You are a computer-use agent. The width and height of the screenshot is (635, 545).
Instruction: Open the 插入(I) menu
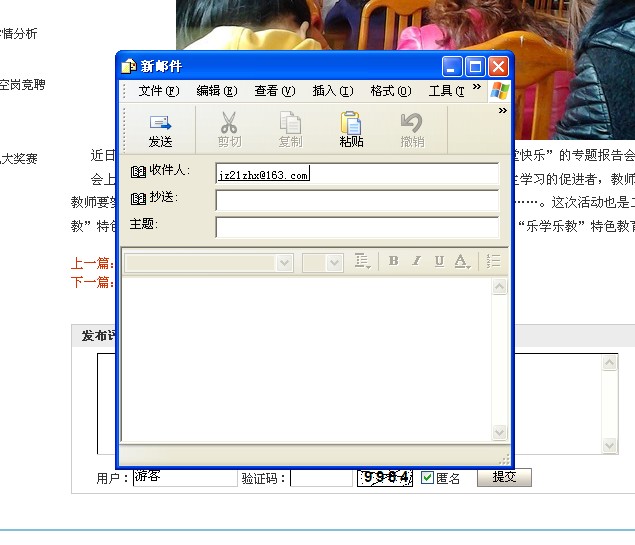(x=332, y=91)
